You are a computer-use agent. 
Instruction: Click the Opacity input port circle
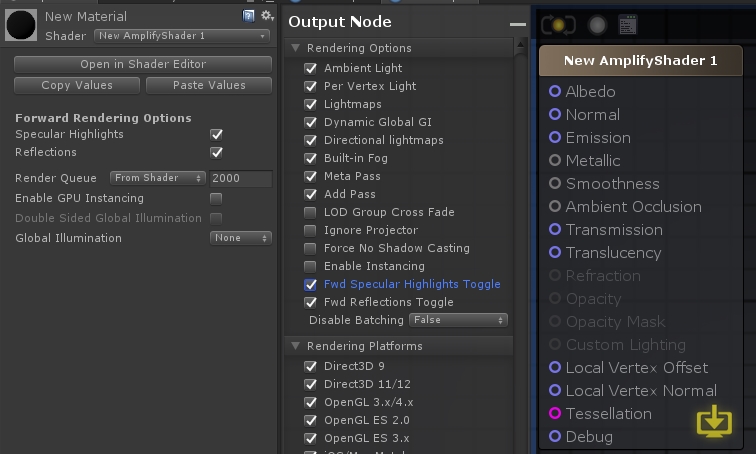coord(555,298)
